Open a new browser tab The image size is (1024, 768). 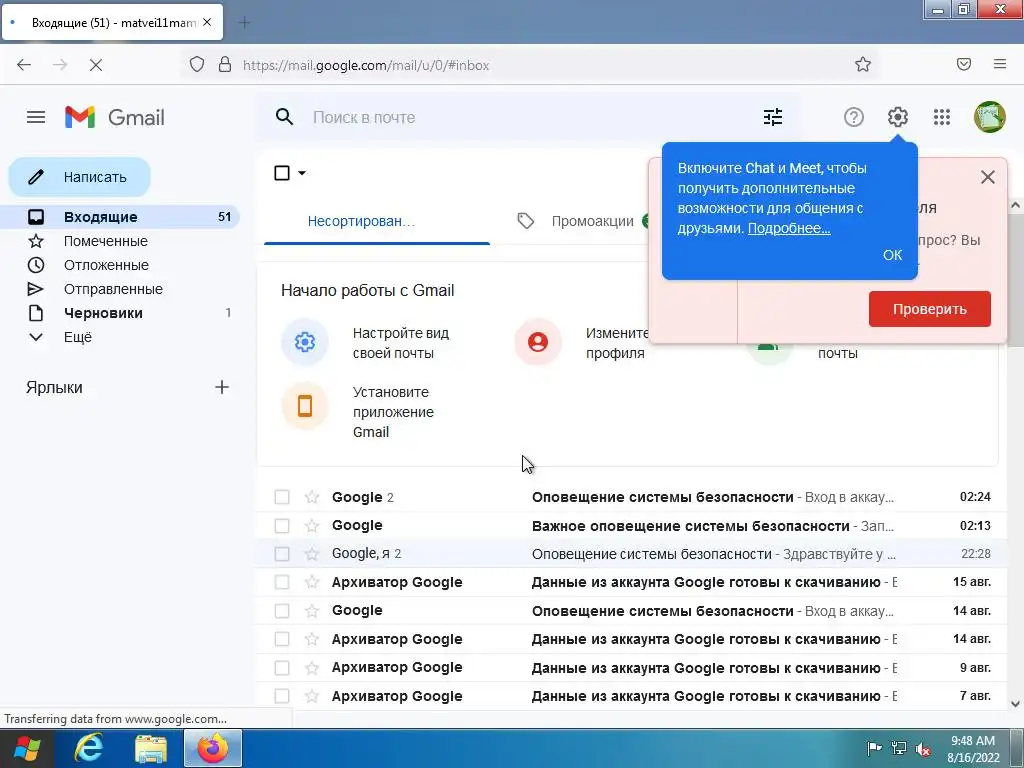[x=244, y=23]
